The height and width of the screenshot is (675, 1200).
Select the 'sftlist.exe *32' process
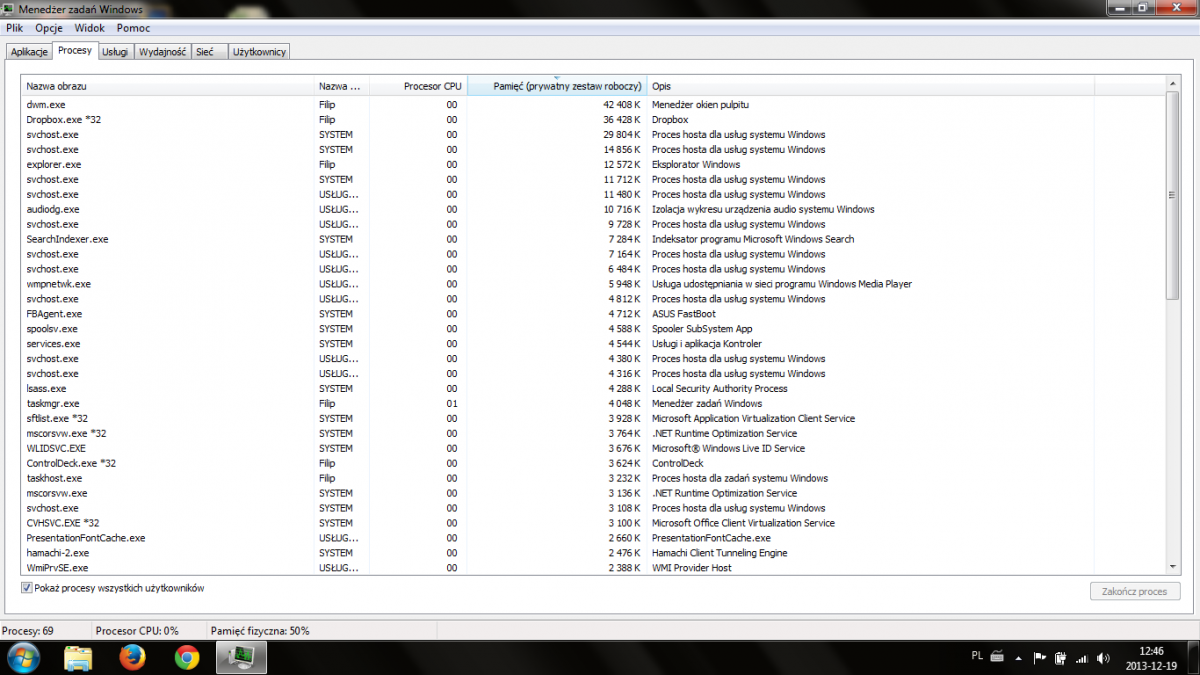click(594, 418)
